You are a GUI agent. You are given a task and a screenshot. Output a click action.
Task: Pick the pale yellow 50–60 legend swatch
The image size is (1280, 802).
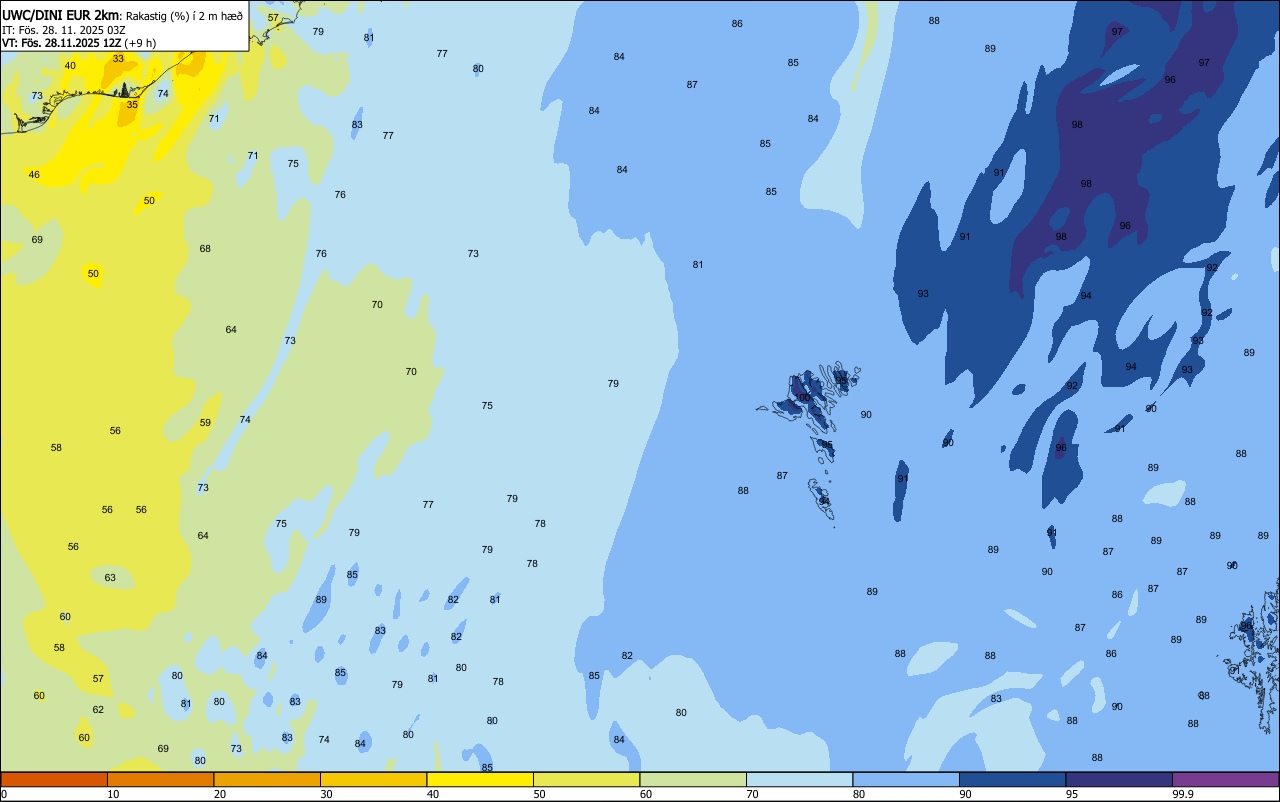[586, 779]
